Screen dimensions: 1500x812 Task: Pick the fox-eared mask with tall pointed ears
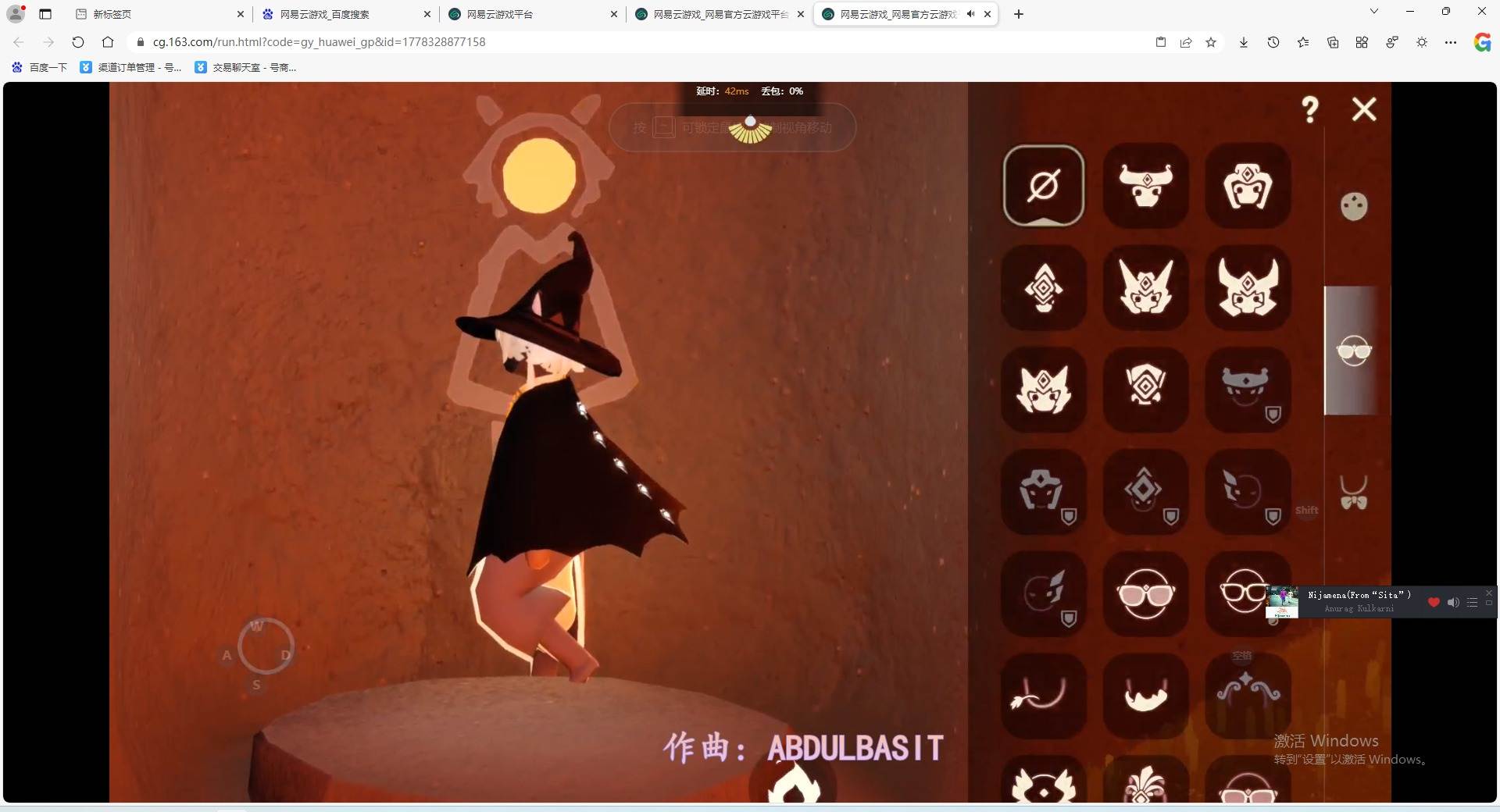point(1146,287)
